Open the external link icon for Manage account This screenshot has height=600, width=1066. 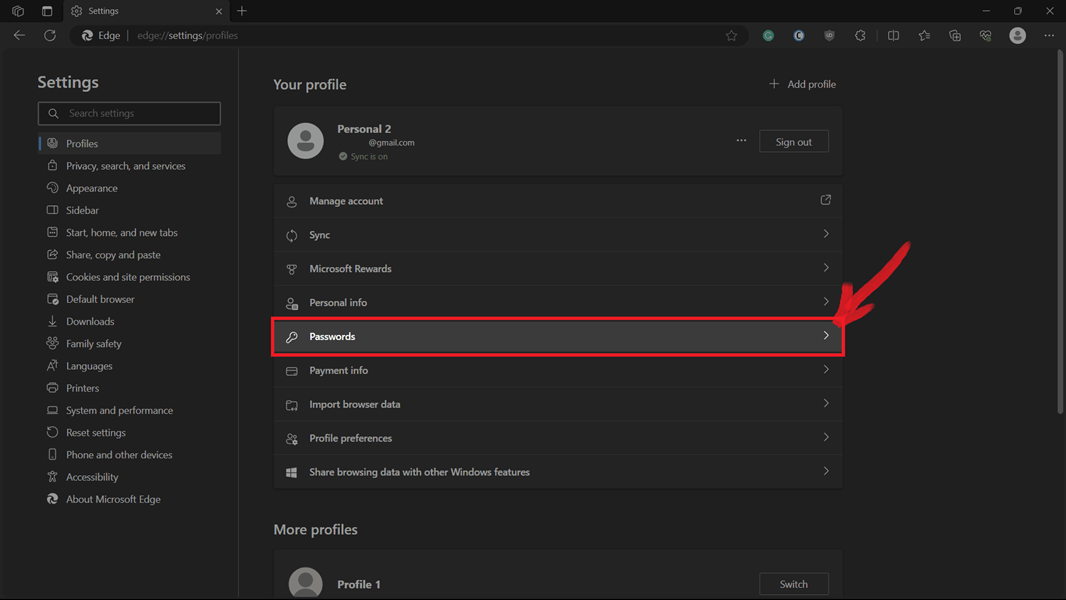point(825,200)
